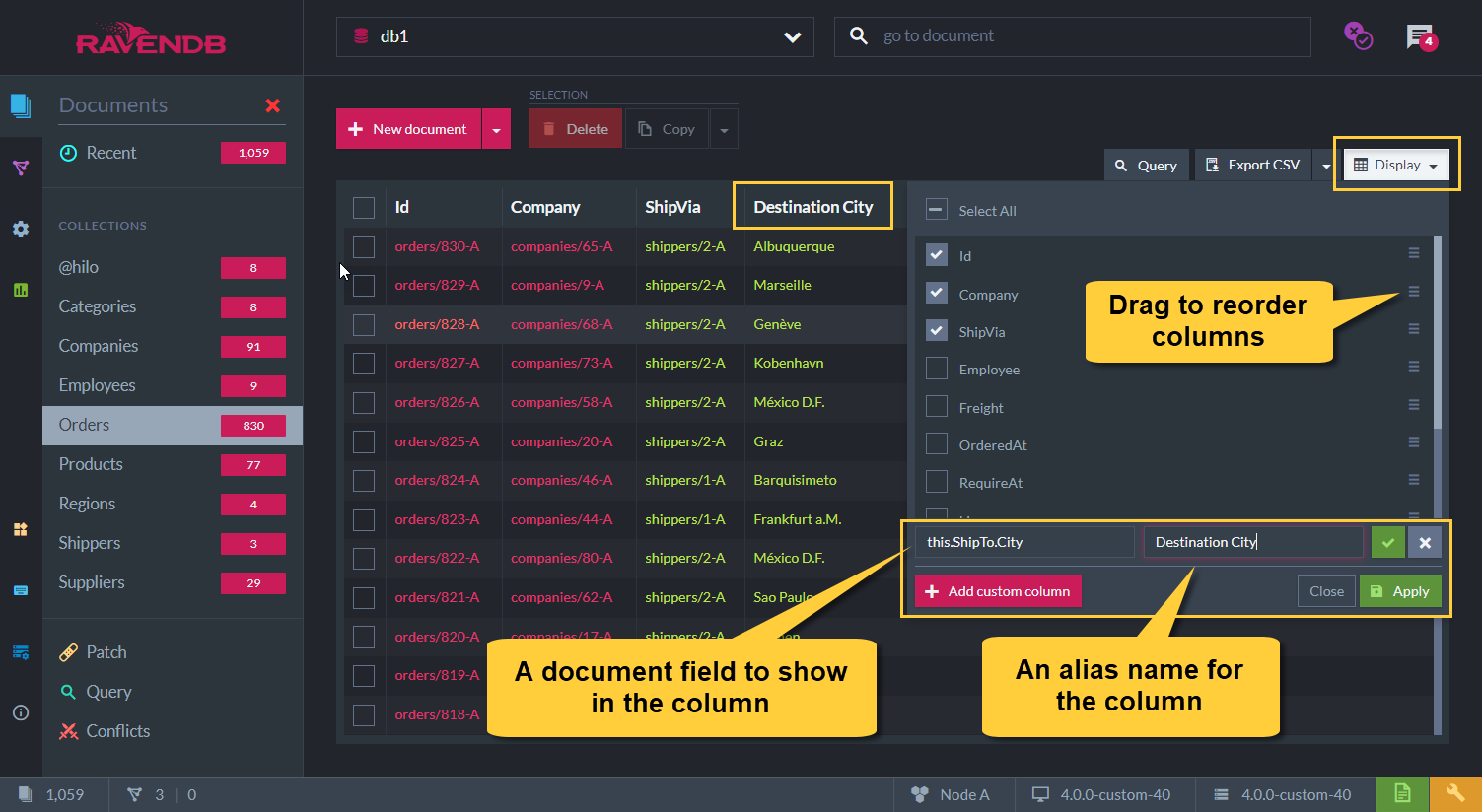Open the About info sidebar icon

coord(21,712)
